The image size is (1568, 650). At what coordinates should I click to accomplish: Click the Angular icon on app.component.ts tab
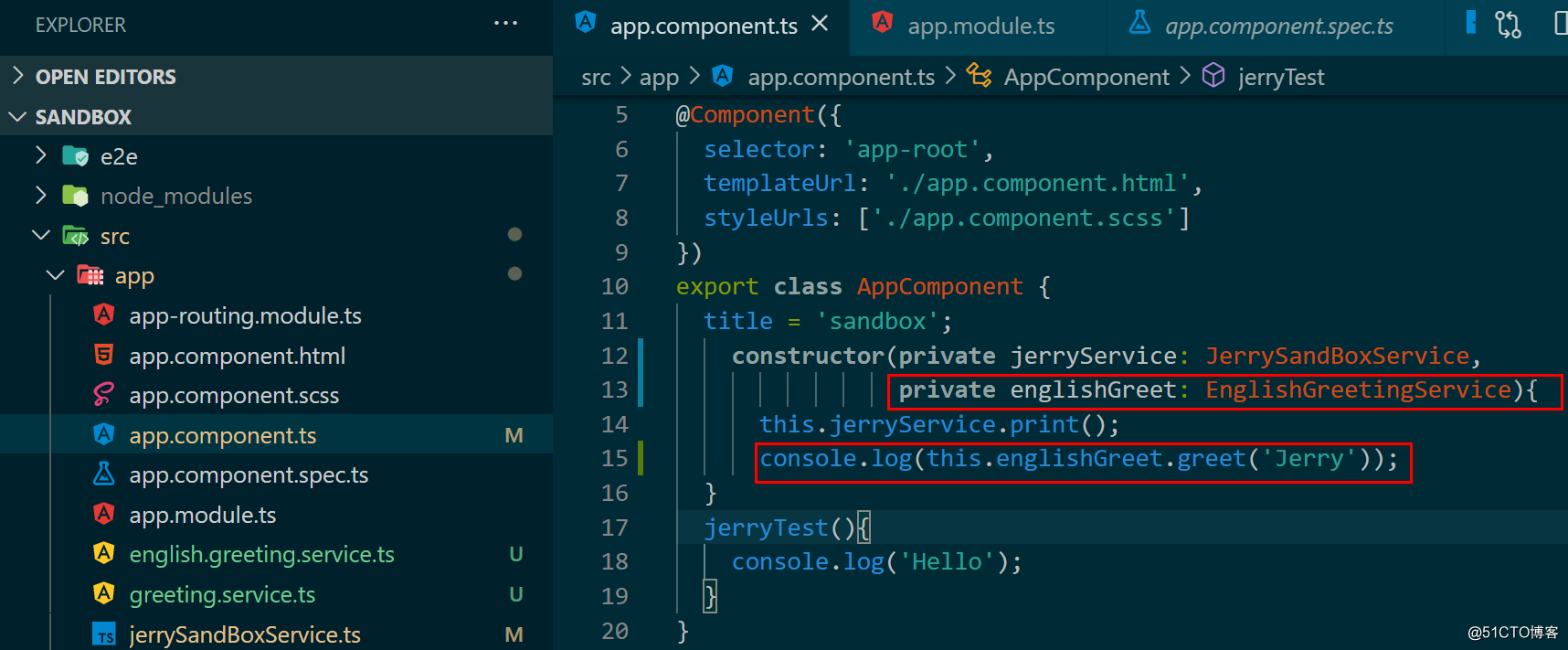pos(586,23)
